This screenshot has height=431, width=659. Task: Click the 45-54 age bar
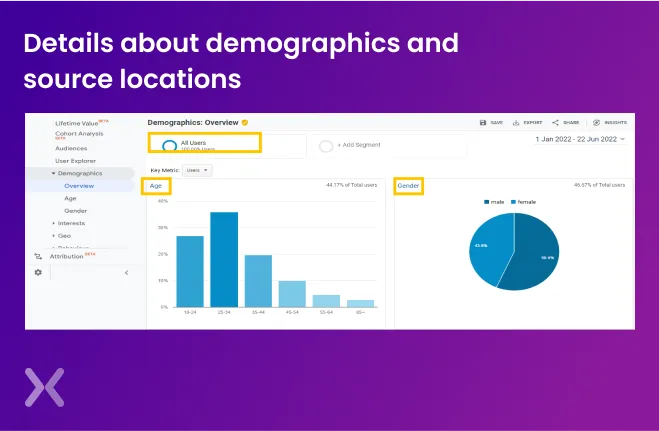pos(292,294)
